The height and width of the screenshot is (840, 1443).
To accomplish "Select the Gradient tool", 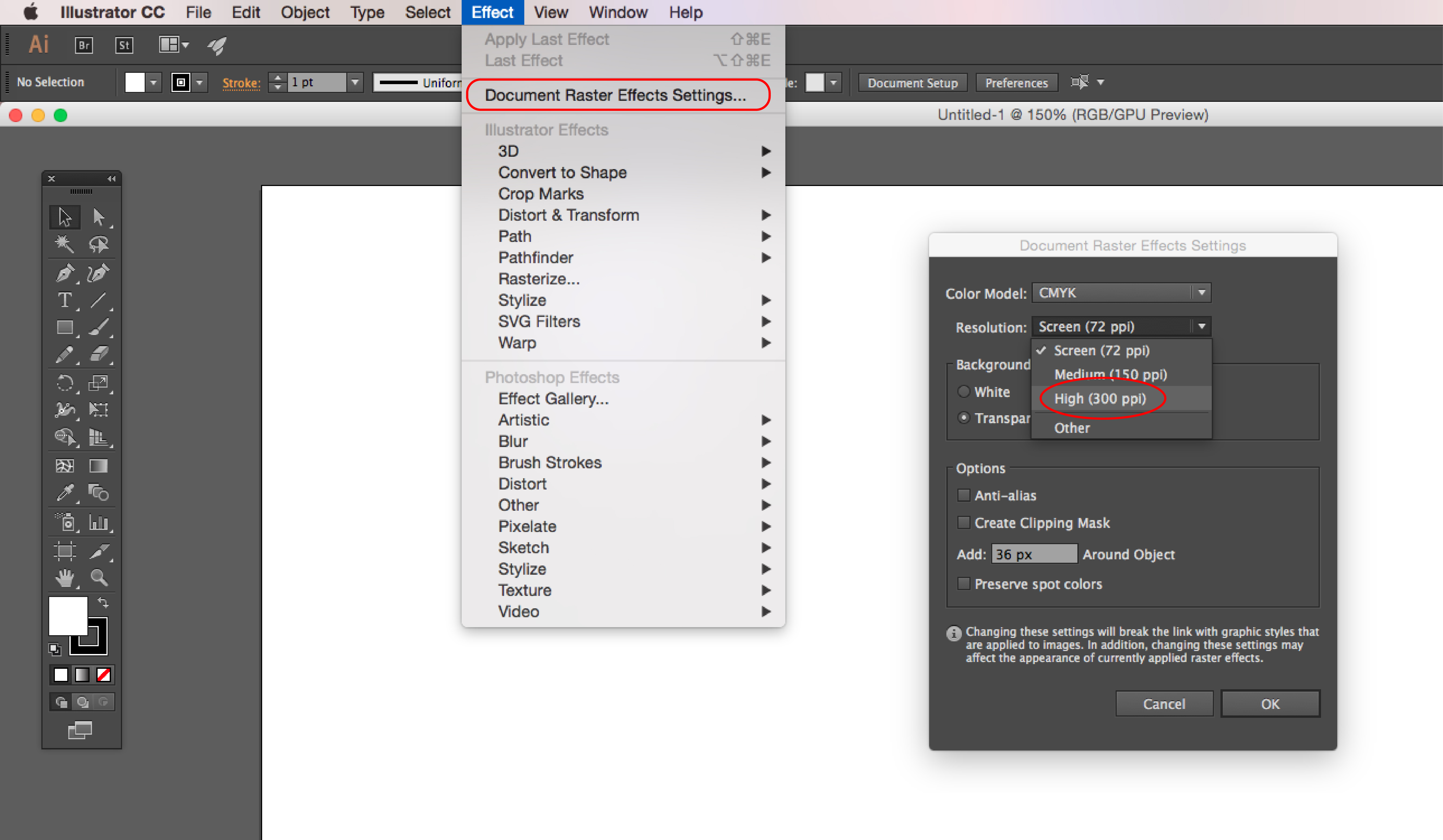I will coord(98,466).
